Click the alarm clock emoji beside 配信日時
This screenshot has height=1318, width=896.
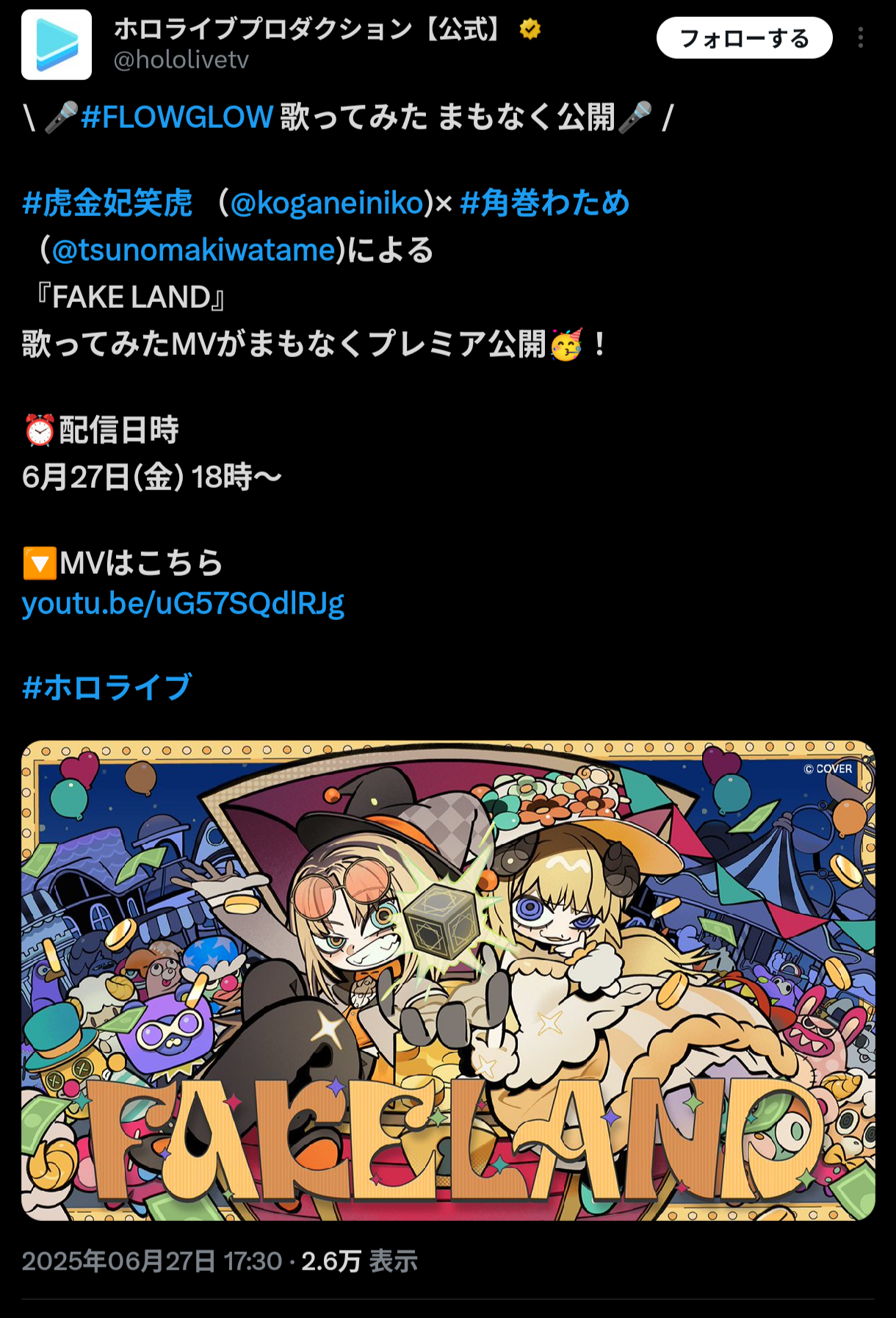[x=40, y=431]
